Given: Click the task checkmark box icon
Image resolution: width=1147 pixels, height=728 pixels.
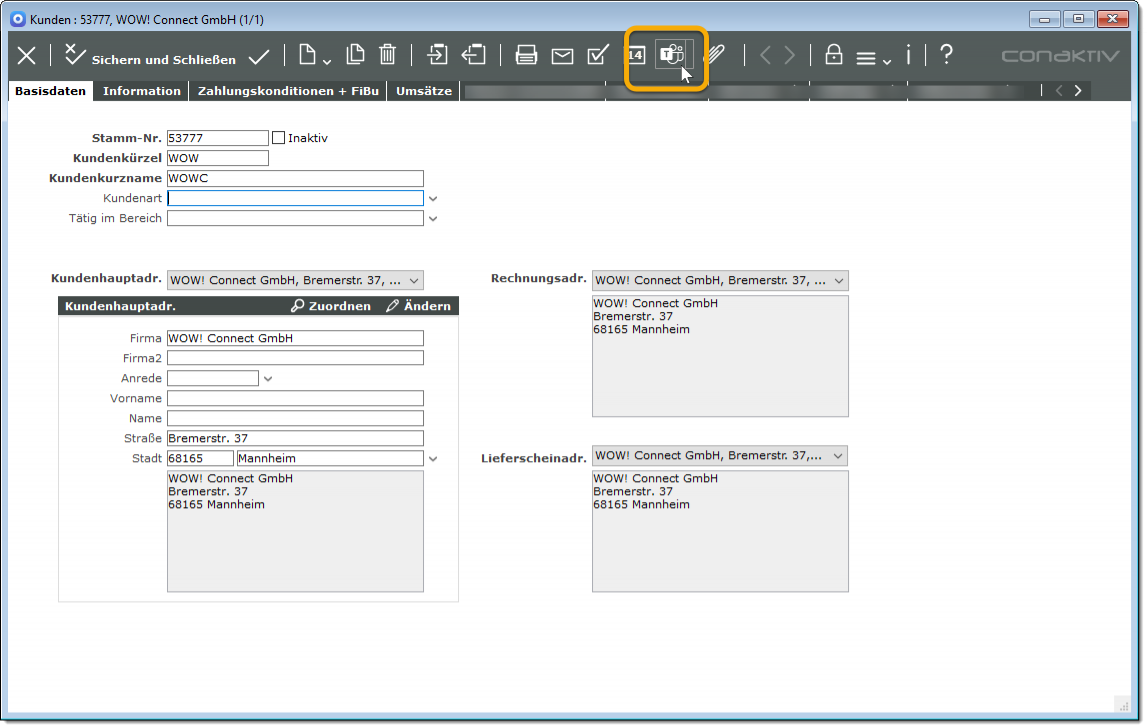Looking at the screenshot, I should point(597,55).
